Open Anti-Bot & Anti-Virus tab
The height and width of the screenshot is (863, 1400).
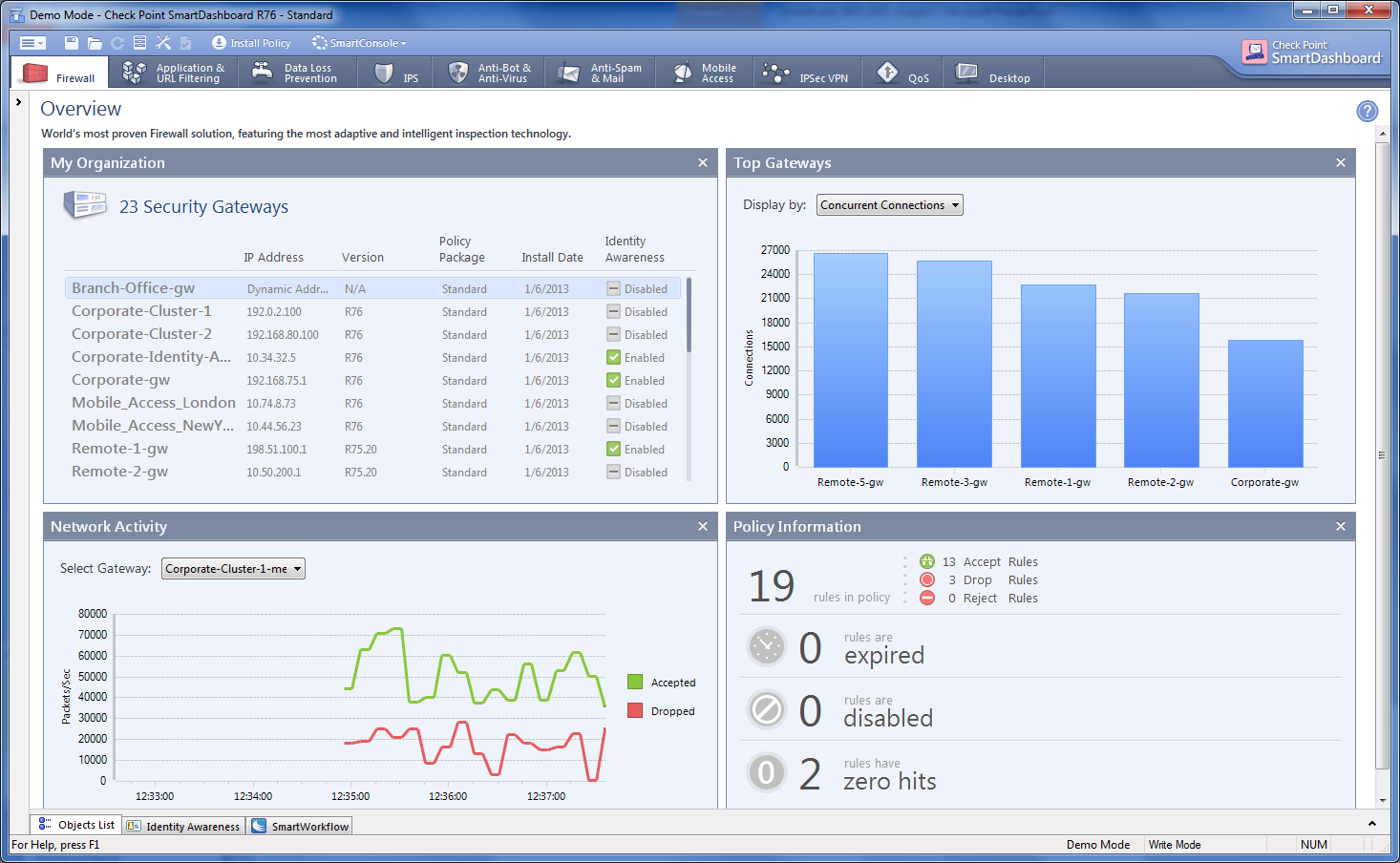tap(489, 74)
